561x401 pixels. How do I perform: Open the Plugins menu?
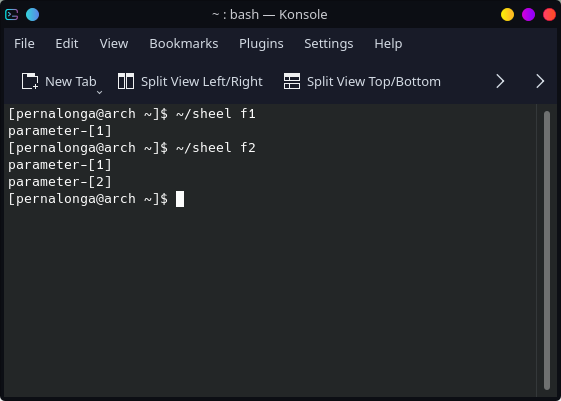coord(261,44)
